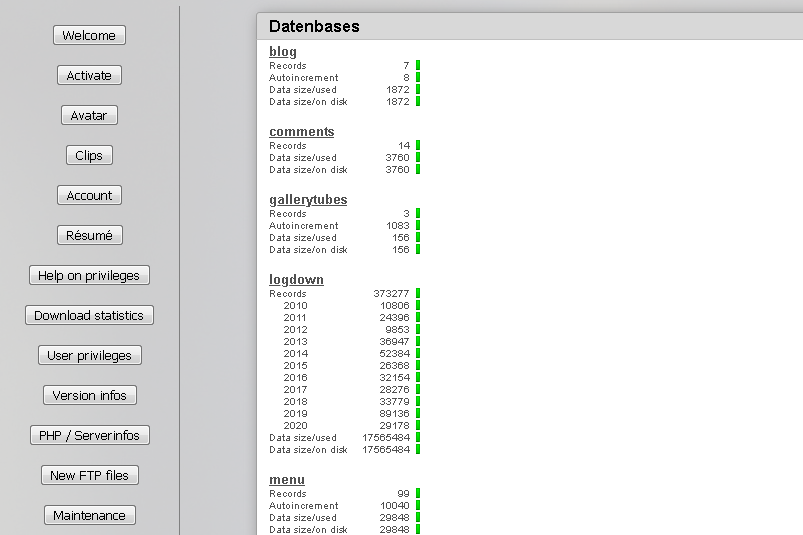
Task: Go to the Avatar section
Action: click(89, 115)
